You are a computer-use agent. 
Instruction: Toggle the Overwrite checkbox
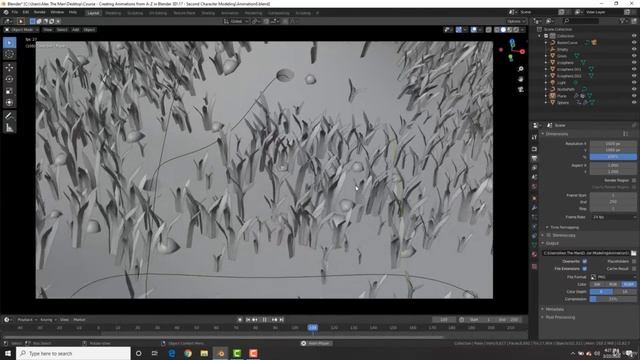tap(584, 261)
